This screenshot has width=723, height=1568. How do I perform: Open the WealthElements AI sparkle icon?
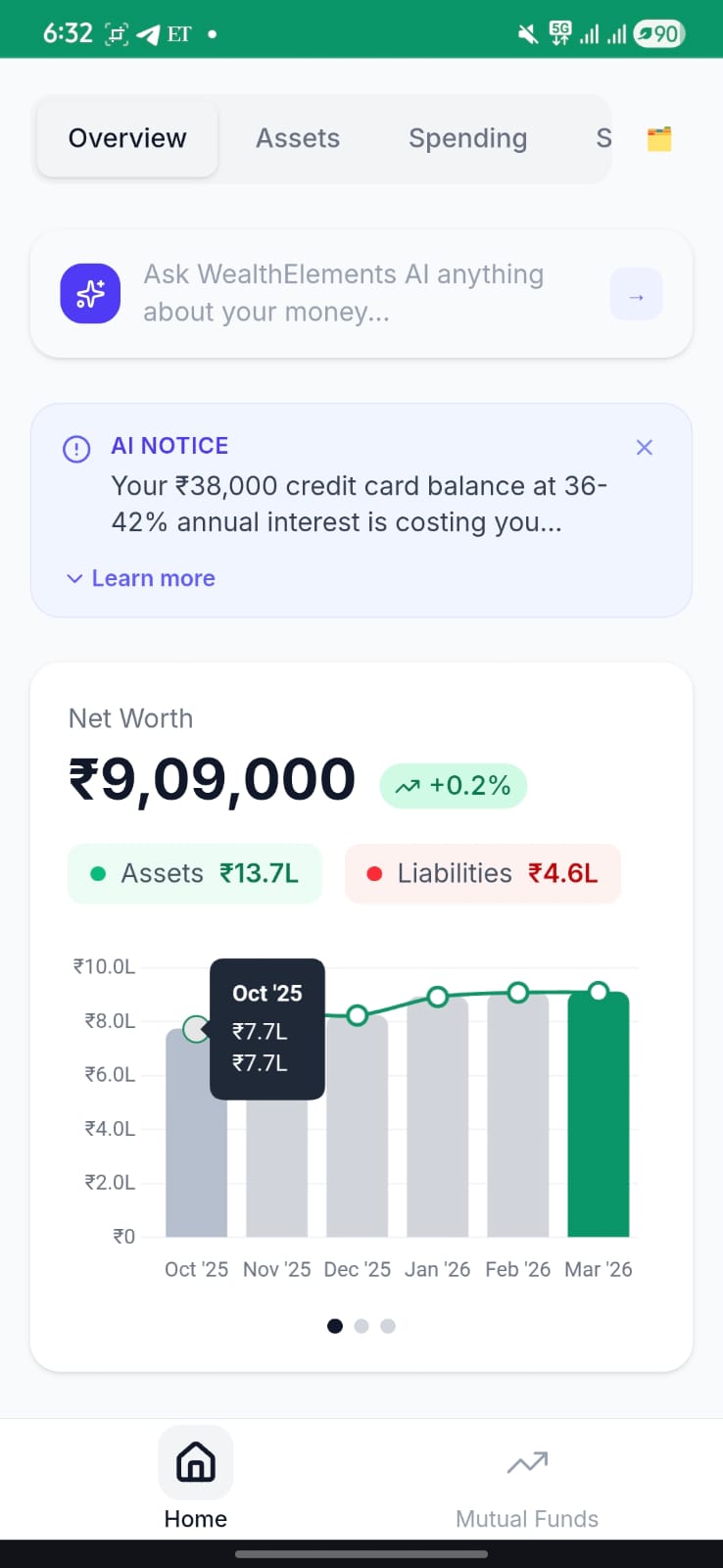coord(89,293)
